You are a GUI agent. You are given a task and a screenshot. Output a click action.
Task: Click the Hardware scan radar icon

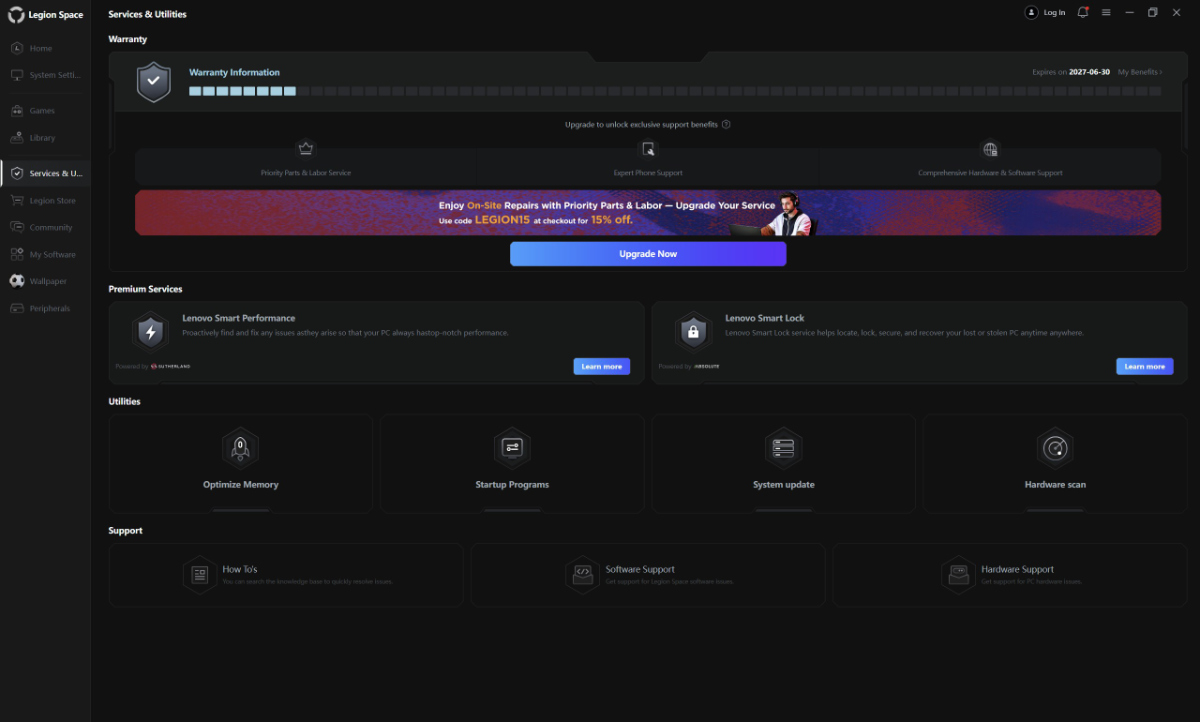(1055, 448)
